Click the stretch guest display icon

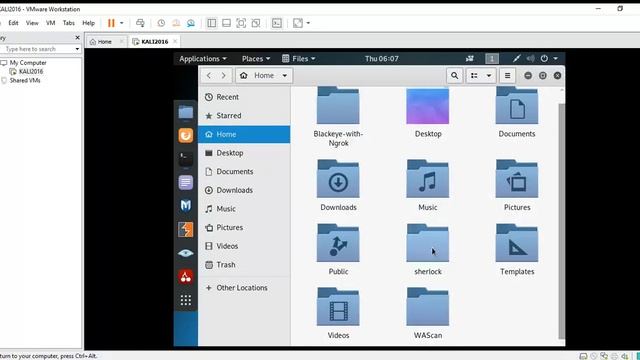pos(298,23)
